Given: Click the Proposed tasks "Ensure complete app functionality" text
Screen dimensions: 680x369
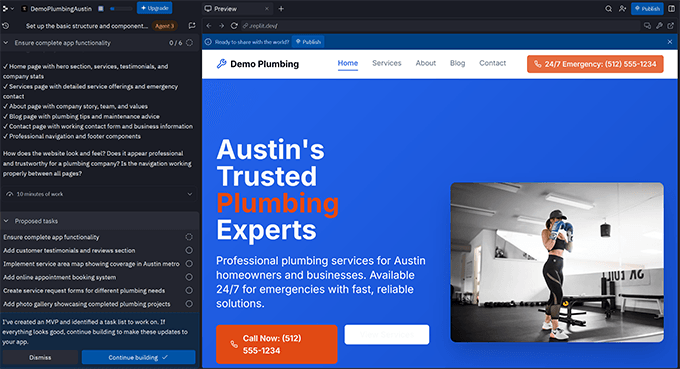Looking at the screenshot, I should (x=51, y=237).
